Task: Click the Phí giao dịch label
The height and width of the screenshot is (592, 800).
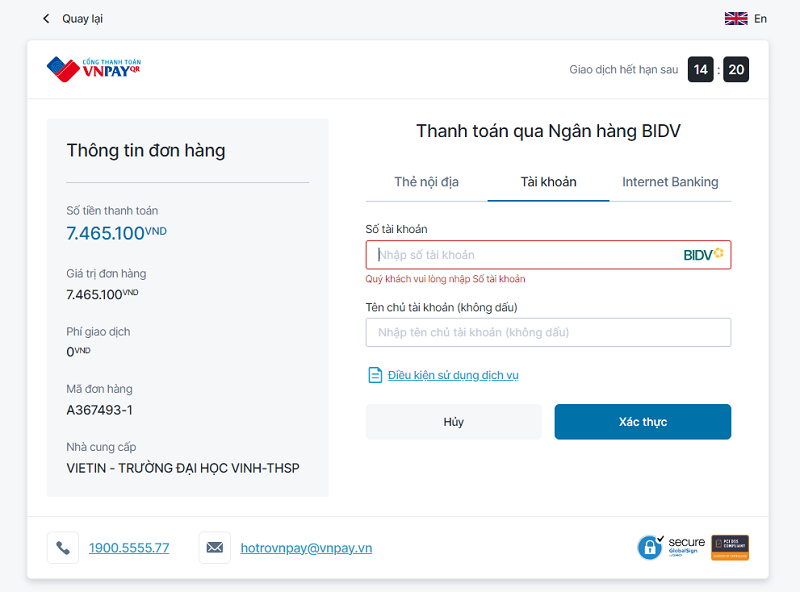Action: (98, 332)
